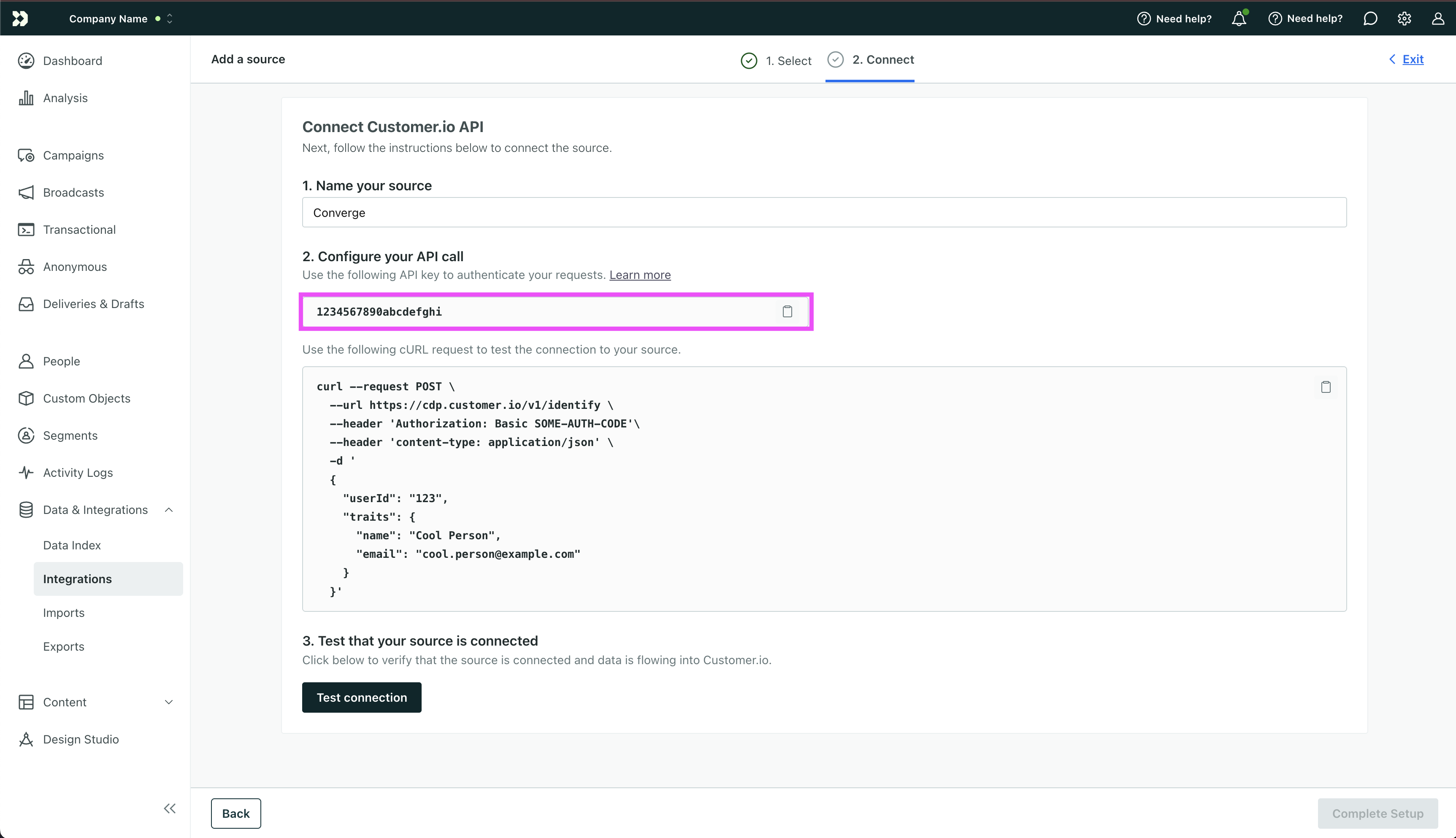
Task: Open the Company Name workspace switcher
Action: click(x=120, y=19)
